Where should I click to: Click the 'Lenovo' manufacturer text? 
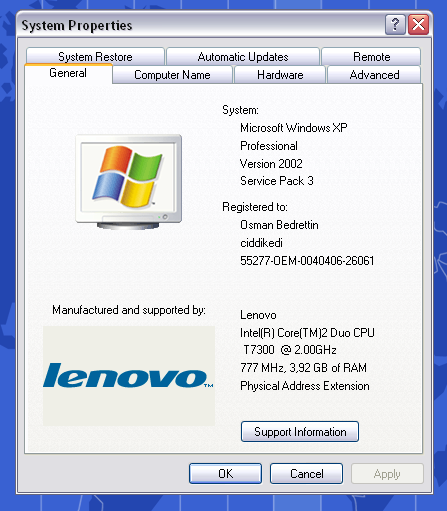point(258,315)
